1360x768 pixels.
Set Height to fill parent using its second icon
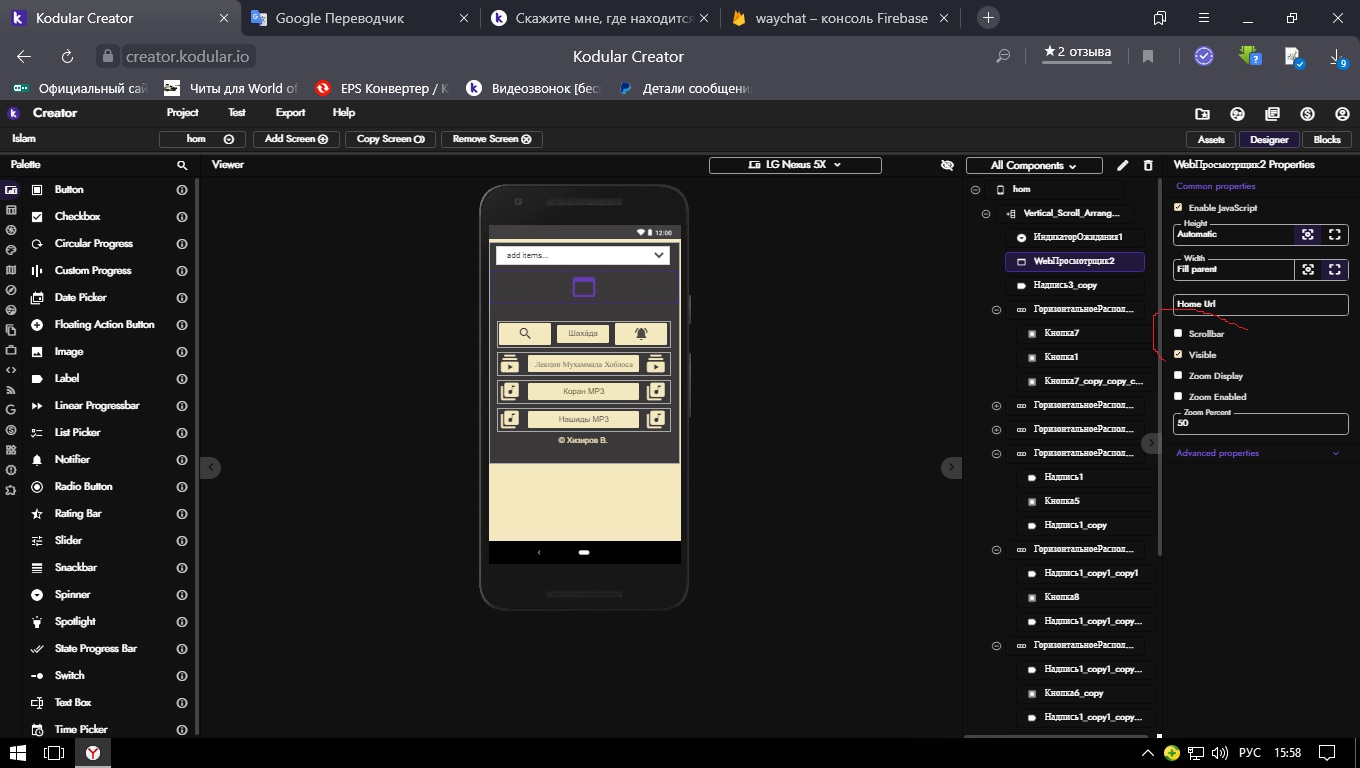pyautogui.click(x=1334, y=235)
